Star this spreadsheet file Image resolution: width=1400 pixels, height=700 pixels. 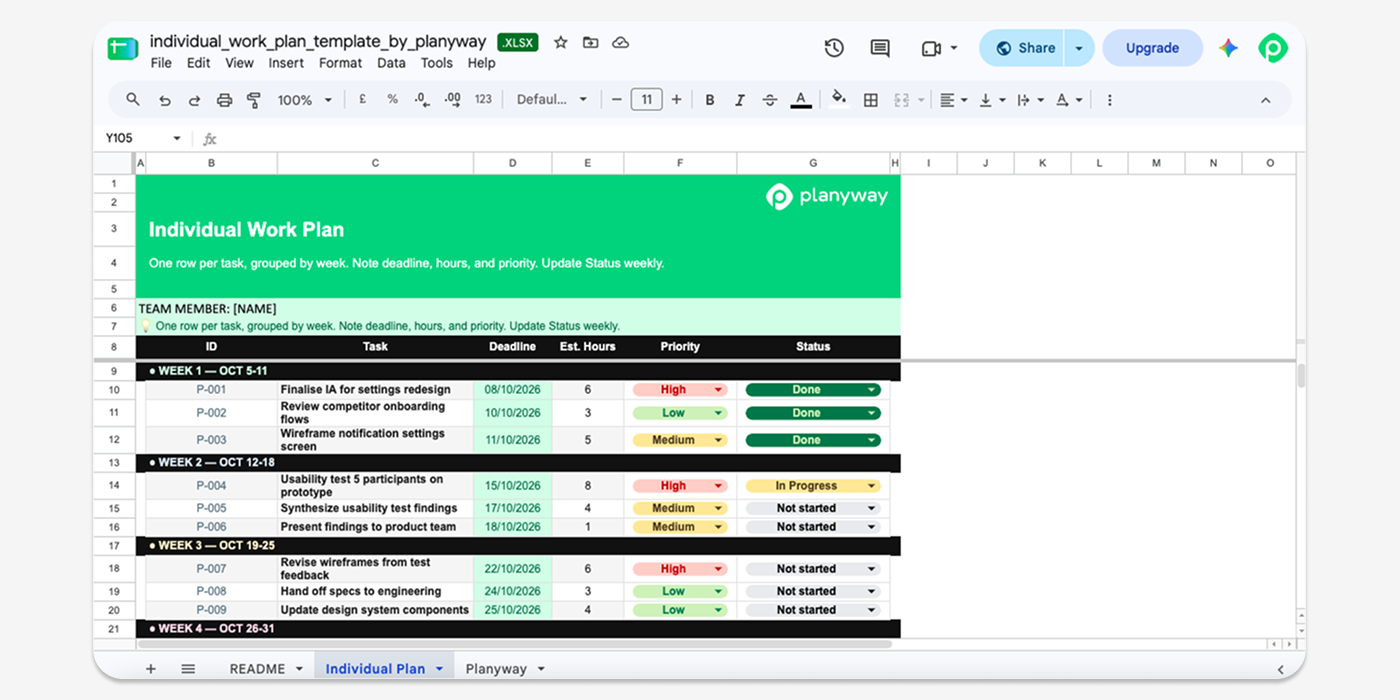pos(561,42)
